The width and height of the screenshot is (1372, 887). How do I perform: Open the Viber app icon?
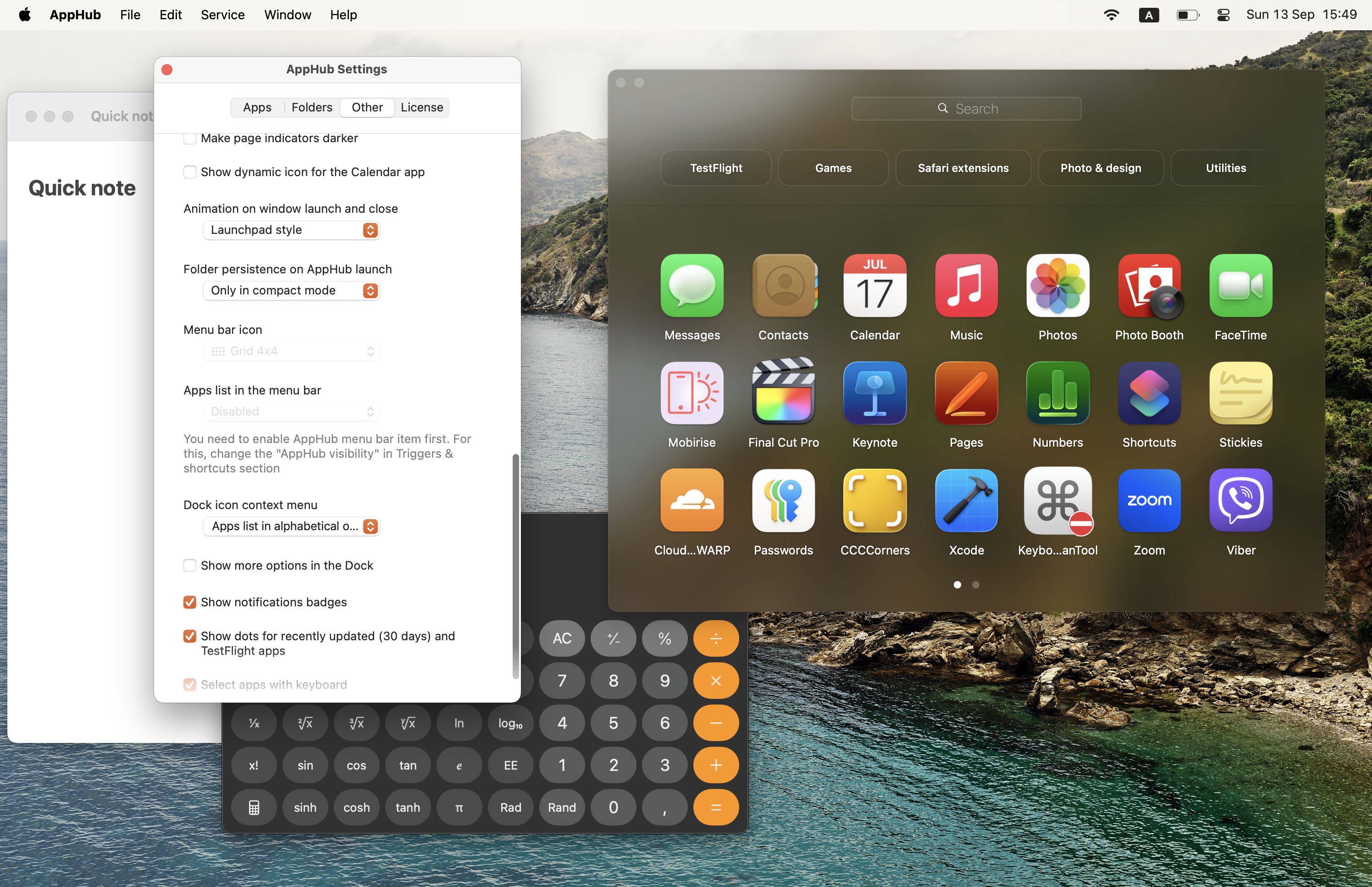pos(1241,500)
